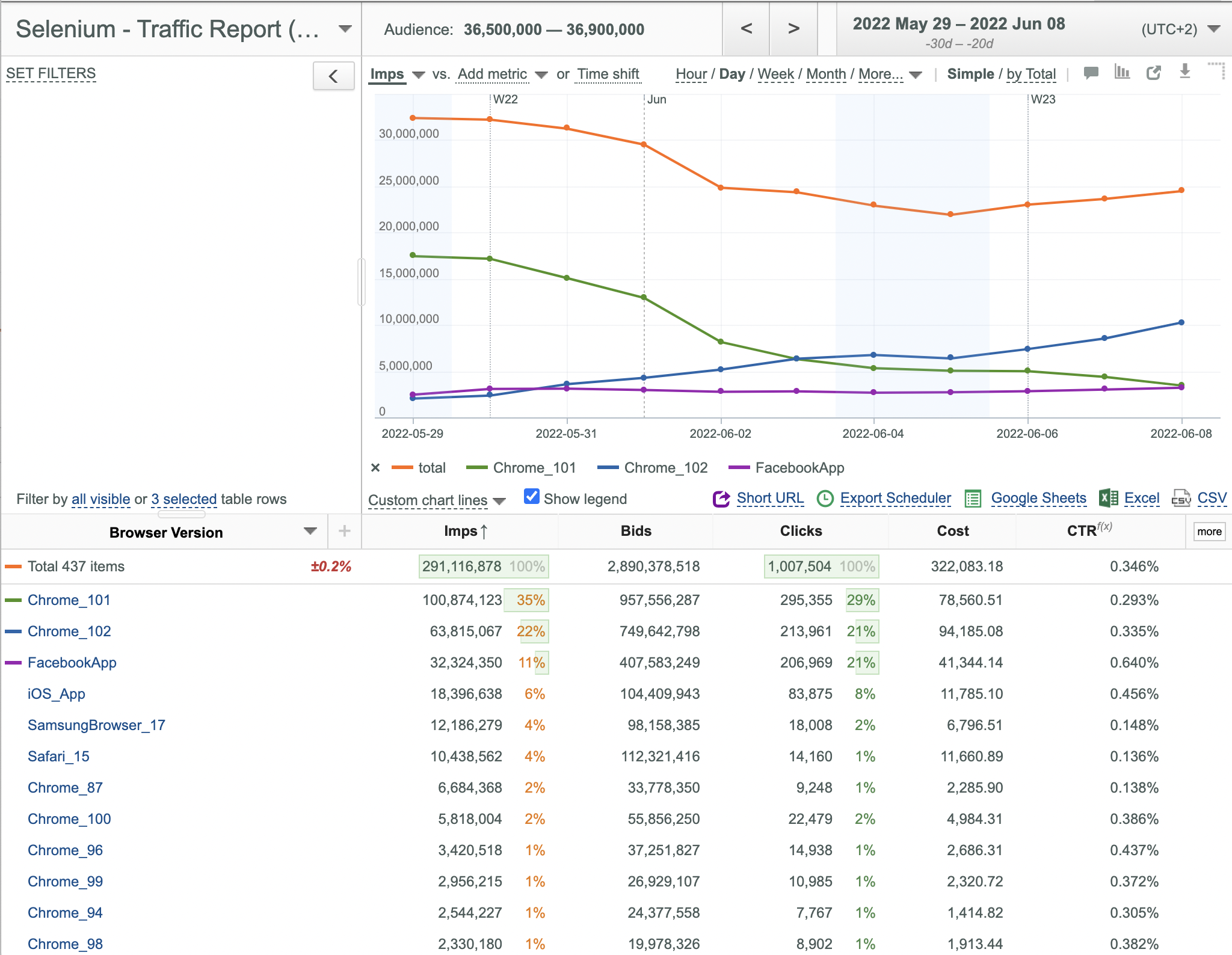
Task: Click the Chrome_102 legend color swatch
Action: [x=608, y=468]
